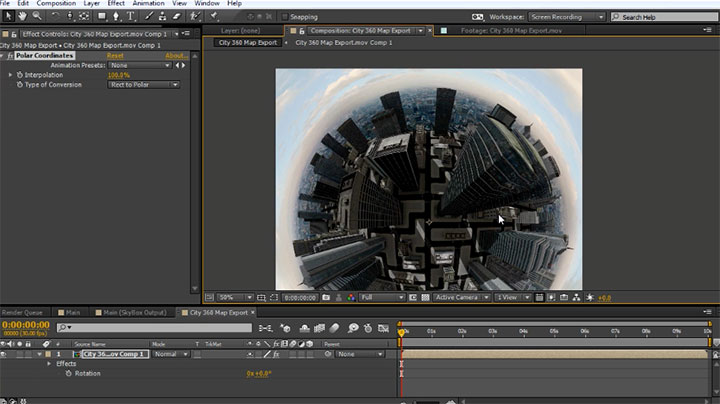This screenshot has height=404, width=720.
Task: Show channel and color management settings
Action: 351,297
